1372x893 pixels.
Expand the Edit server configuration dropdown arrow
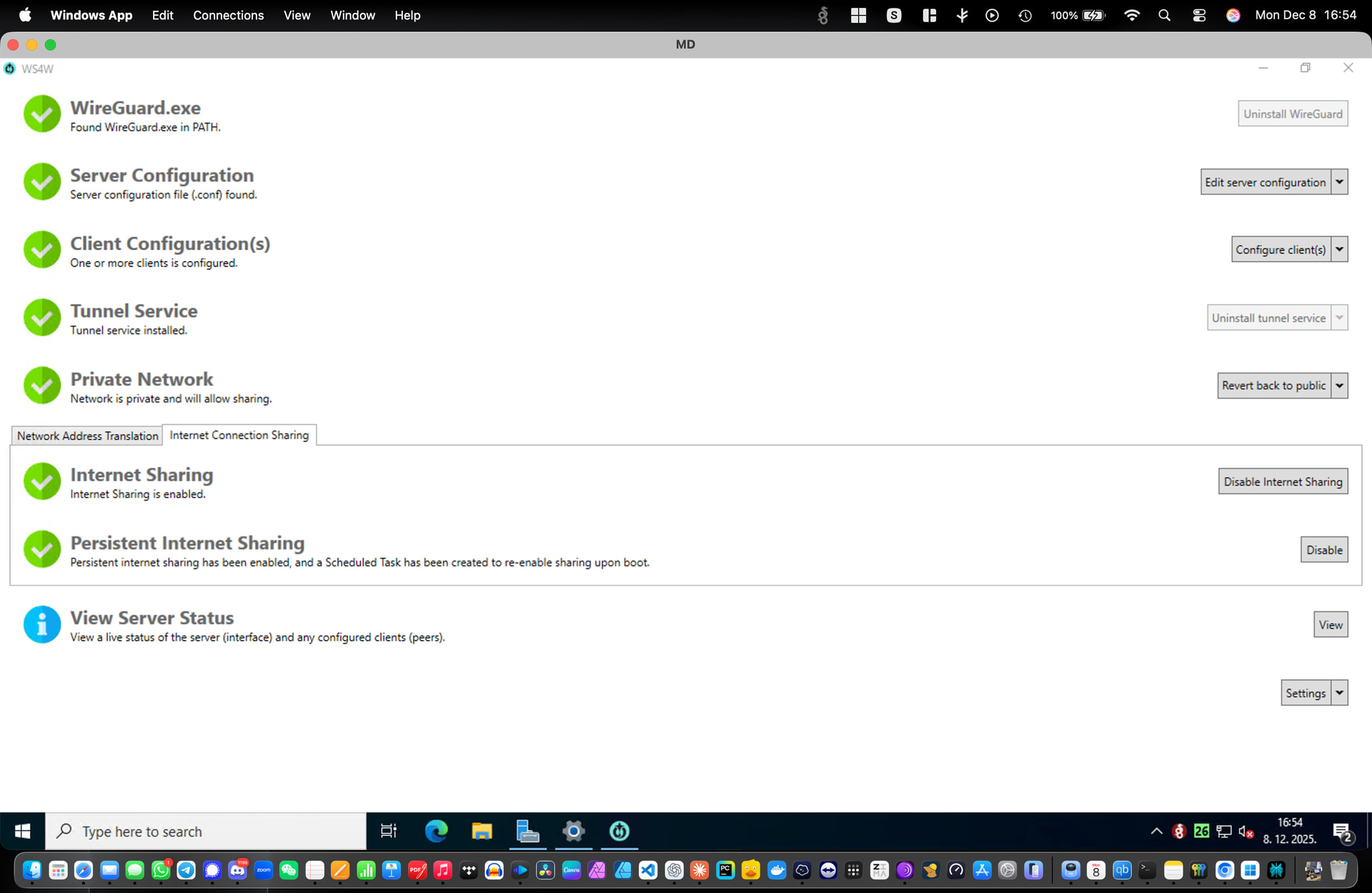pyautogui.click(x=1340, y=182)
